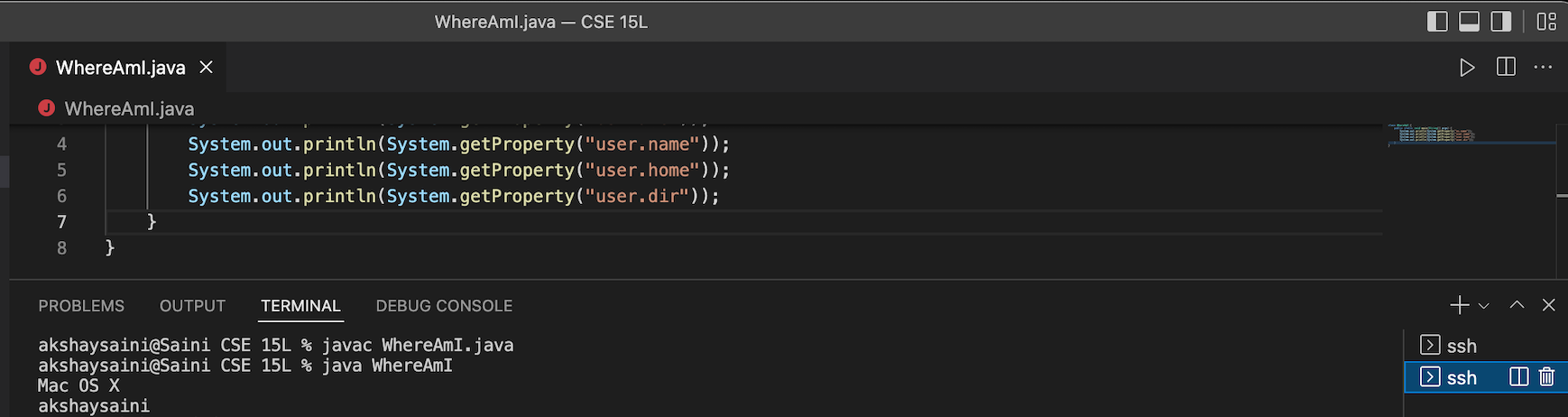Run the Java file with play icon
Screen dimensions: 1568x417
pos(1467,68)
